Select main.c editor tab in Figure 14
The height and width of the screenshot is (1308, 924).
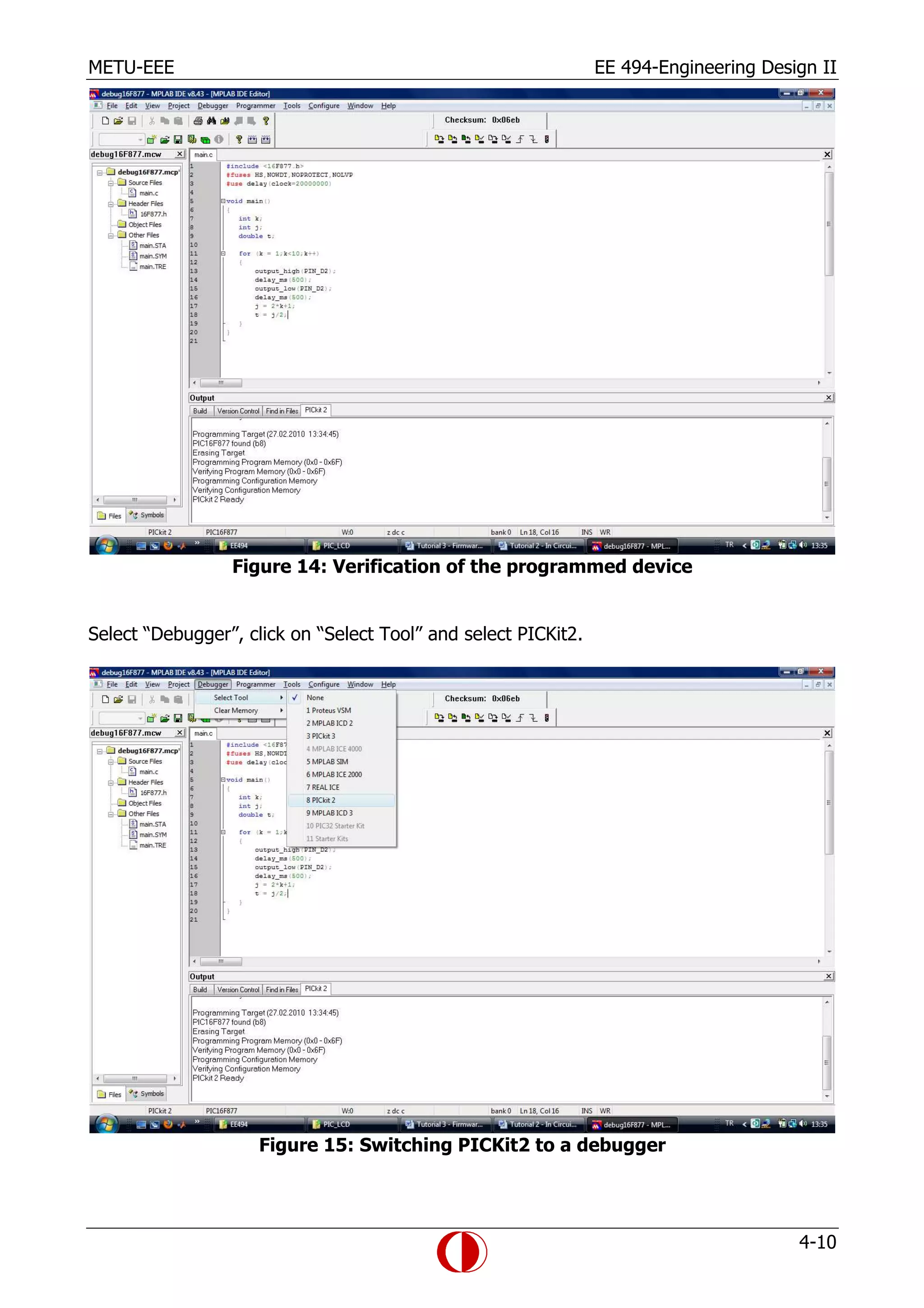203,155
